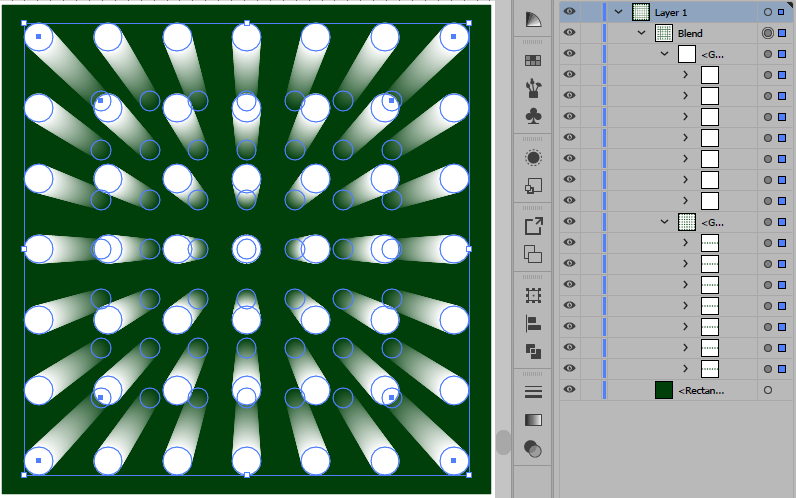Open the Stroke panel icon

point(533,392)
